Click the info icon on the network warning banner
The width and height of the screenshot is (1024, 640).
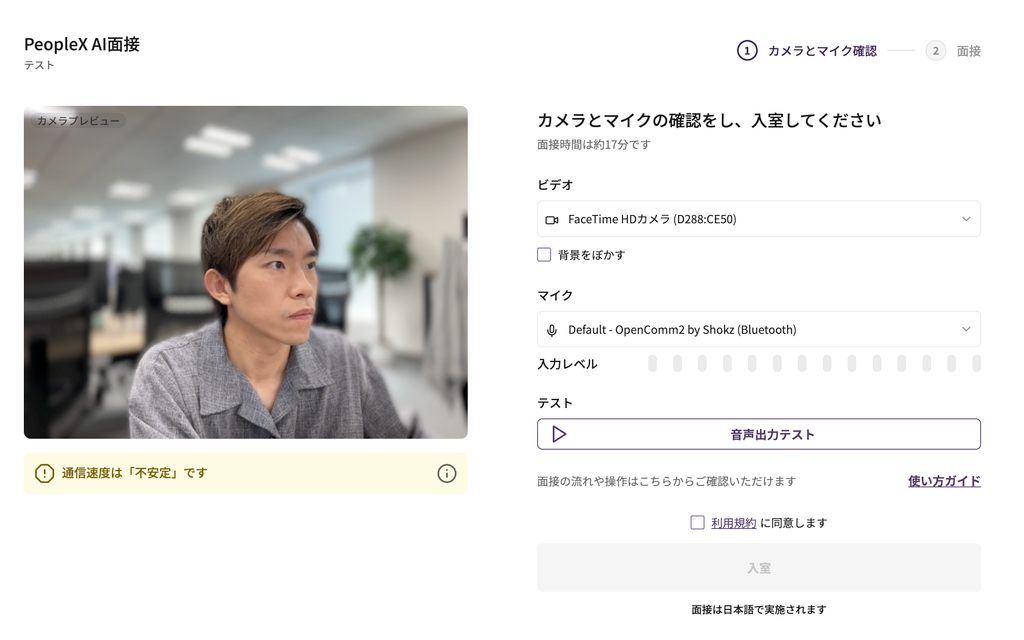click(447, 474)
